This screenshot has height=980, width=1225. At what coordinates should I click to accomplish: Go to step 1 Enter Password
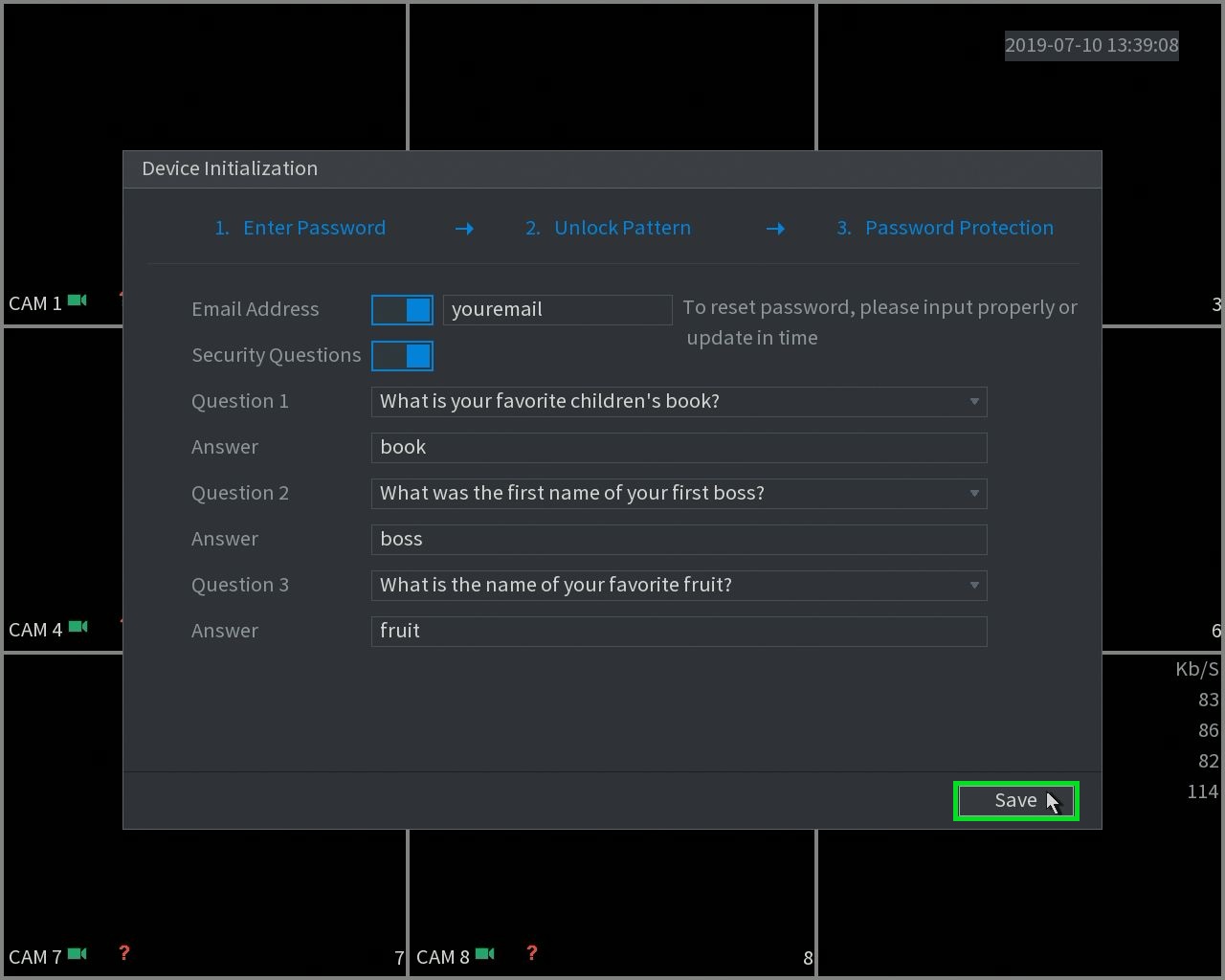click(301, 228)
